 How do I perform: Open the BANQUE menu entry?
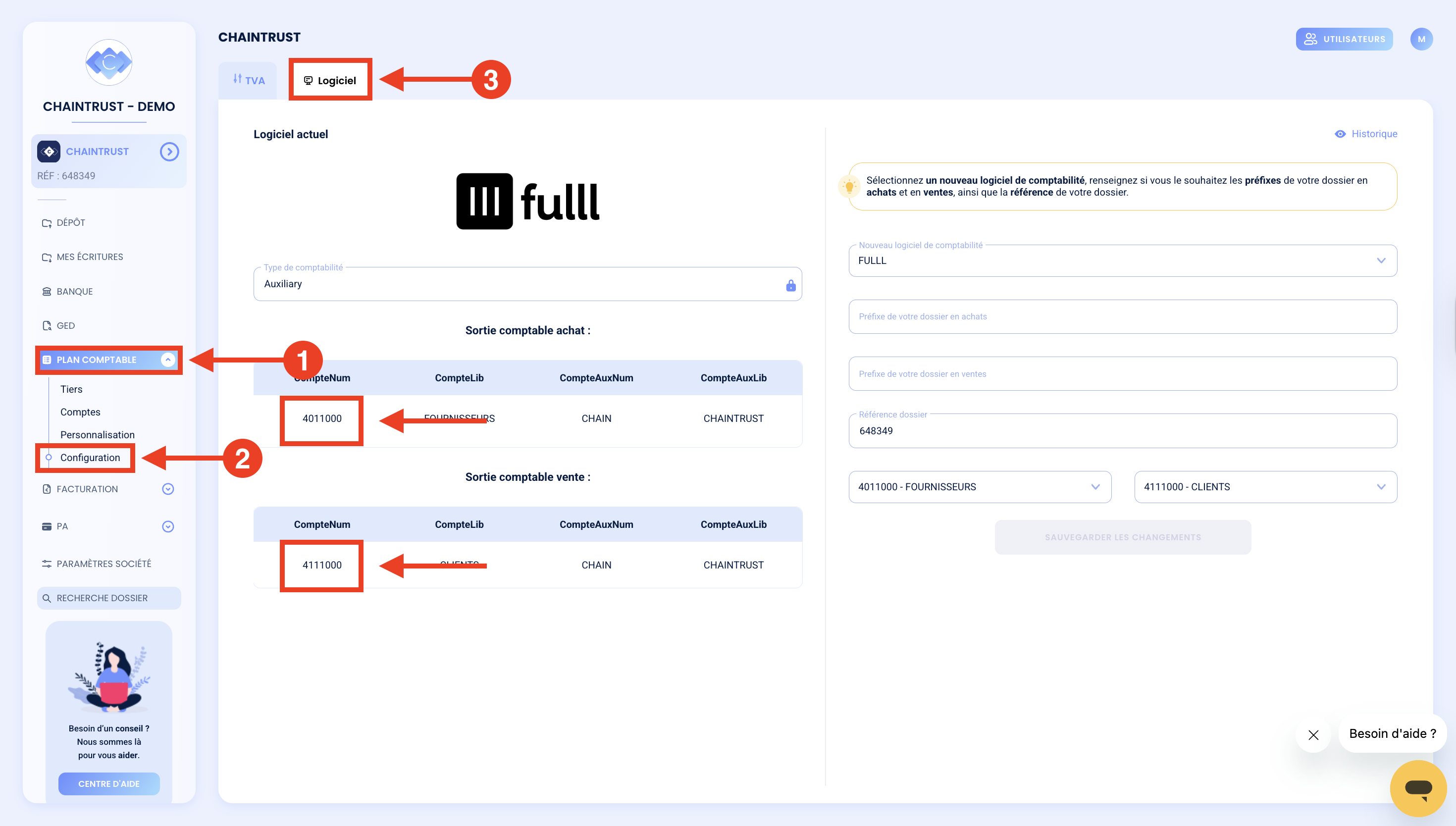coord(75,291)
